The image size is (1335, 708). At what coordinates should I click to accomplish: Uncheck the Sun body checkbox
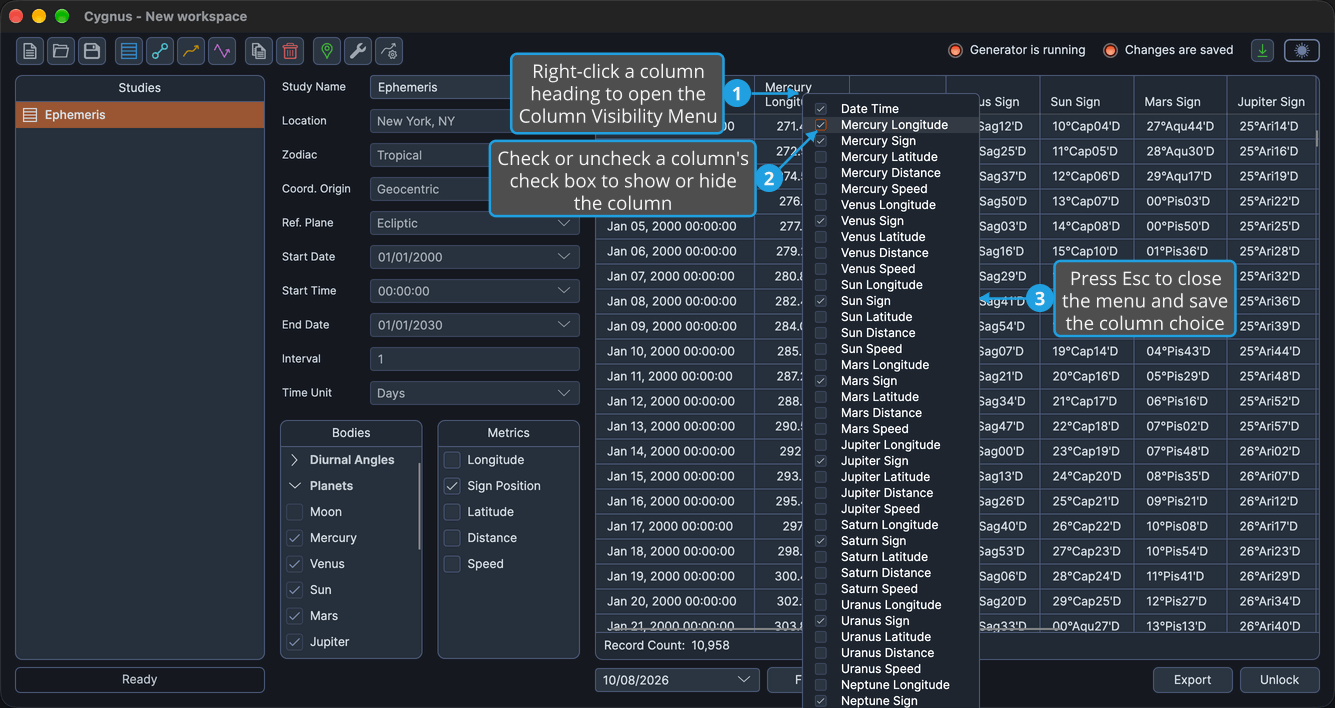click(295, 590)
